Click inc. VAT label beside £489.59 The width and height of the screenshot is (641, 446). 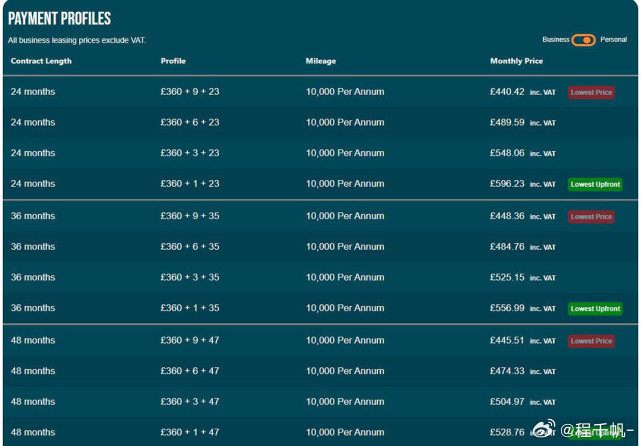click(x=542, y=123)
